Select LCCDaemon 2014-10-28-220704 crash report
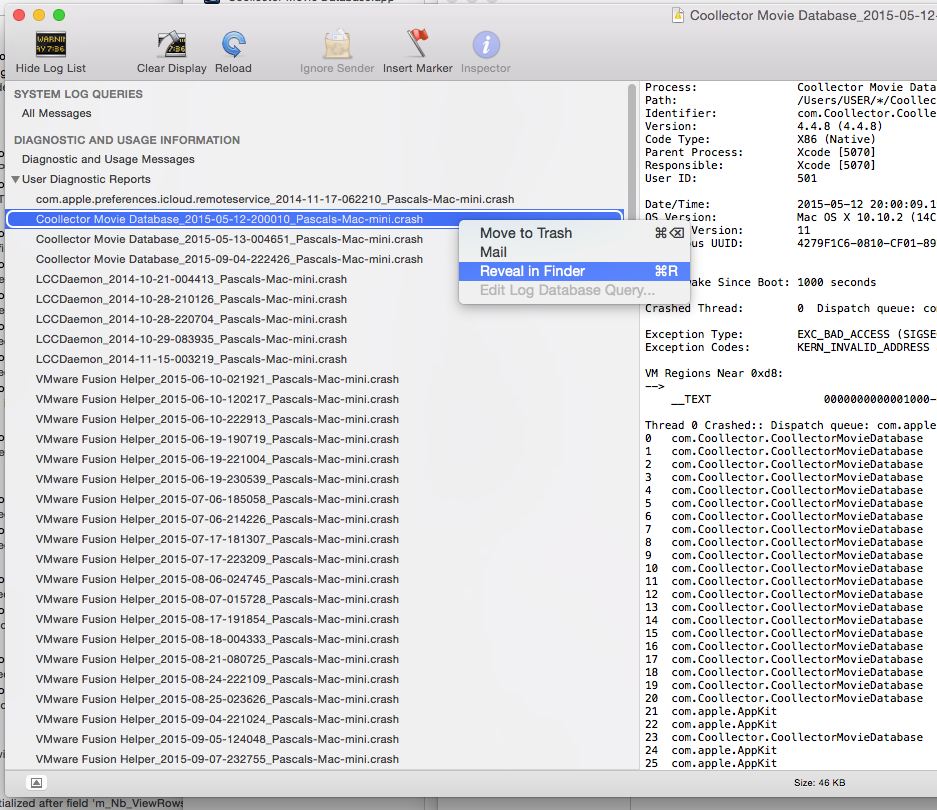The height and width of the screenshot is (810, 937). [x=191, y=319]
